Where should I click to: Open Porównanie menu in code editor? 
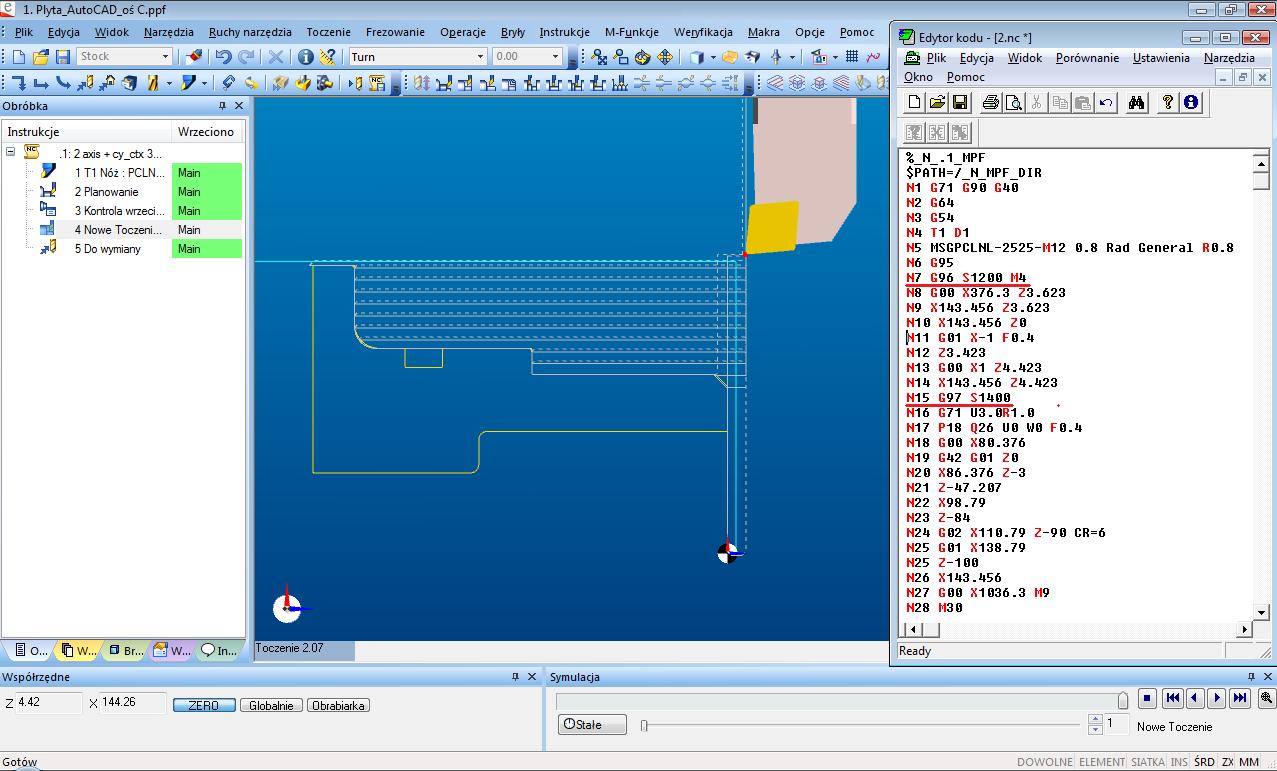(x=1087, y=58)
